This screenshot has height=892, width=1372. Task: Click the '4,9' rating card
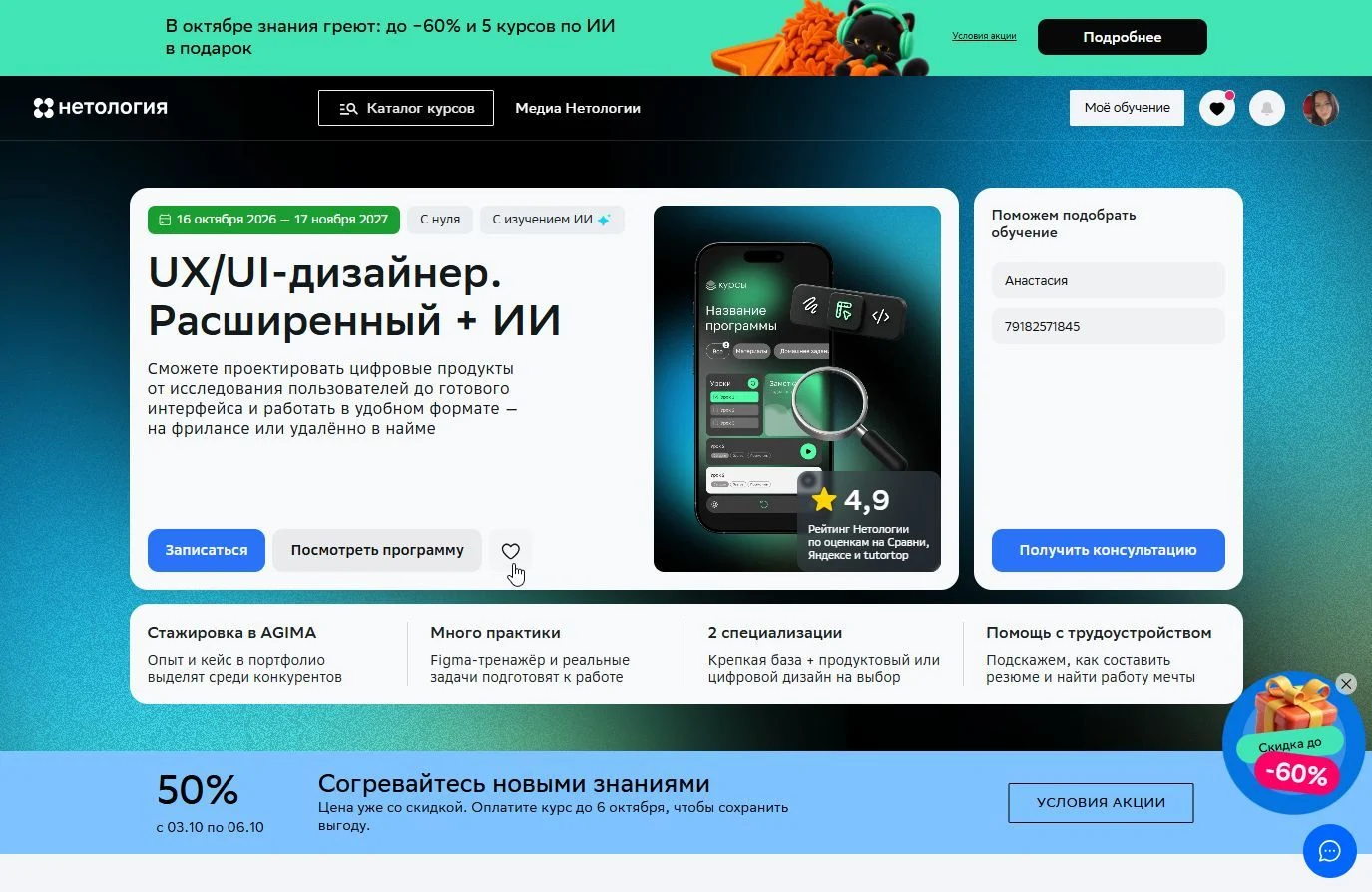pyautogui.click(x=869, y=521)
